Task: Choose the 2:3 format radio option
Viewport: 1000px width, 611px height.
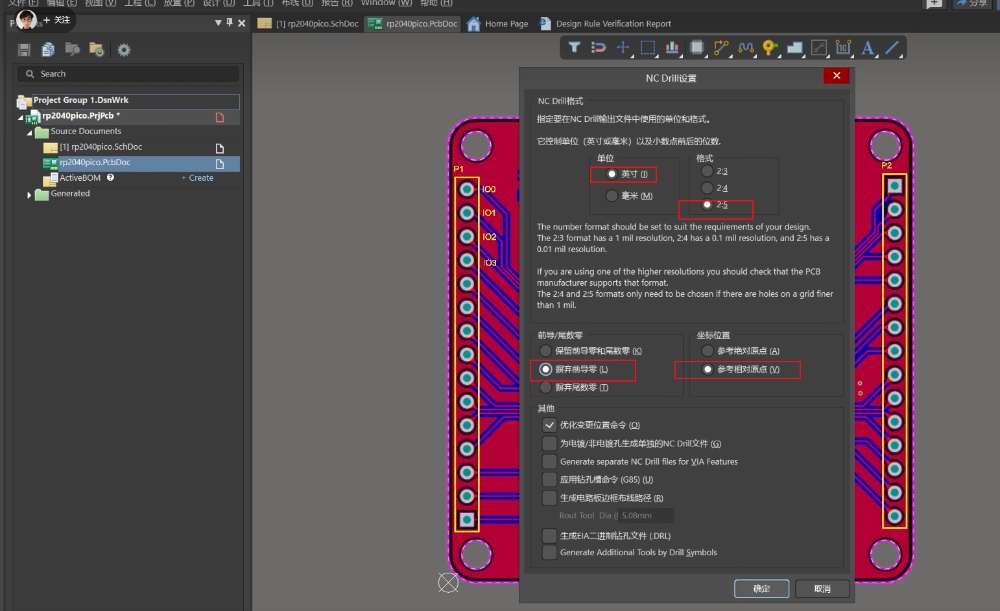Action: point(707,171)
